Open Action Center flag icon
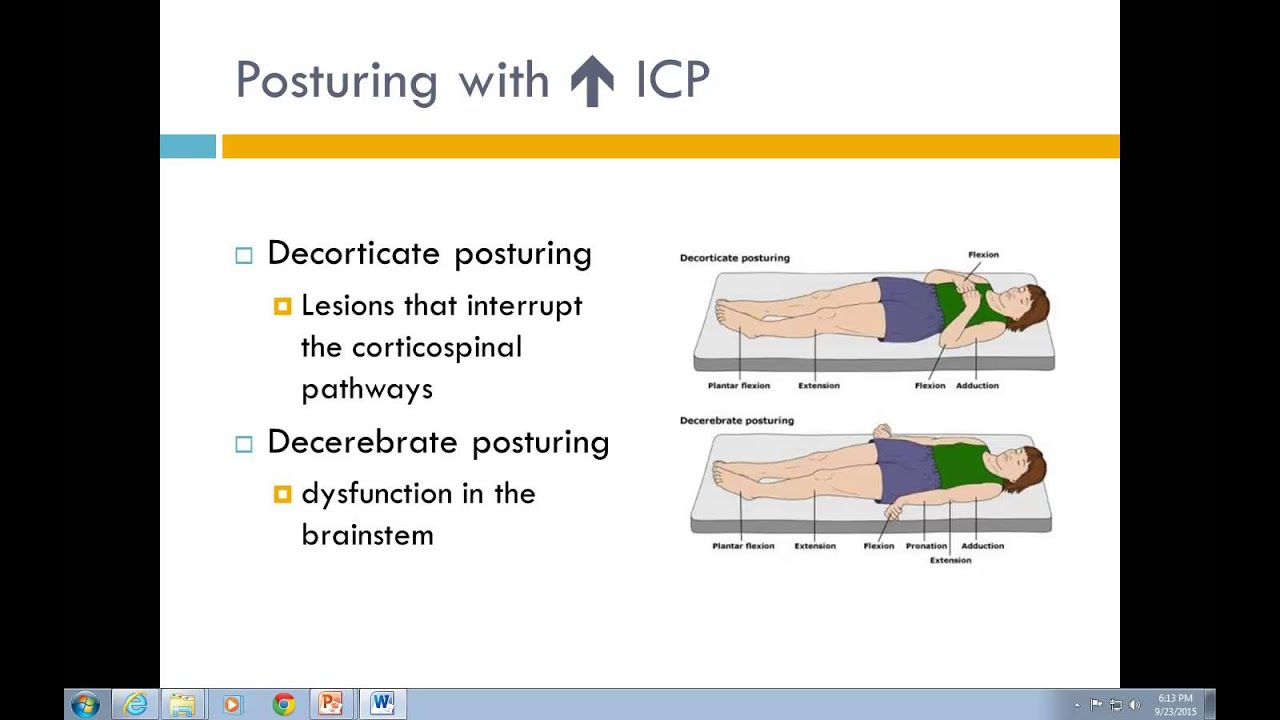 (x=1096, y=705)
